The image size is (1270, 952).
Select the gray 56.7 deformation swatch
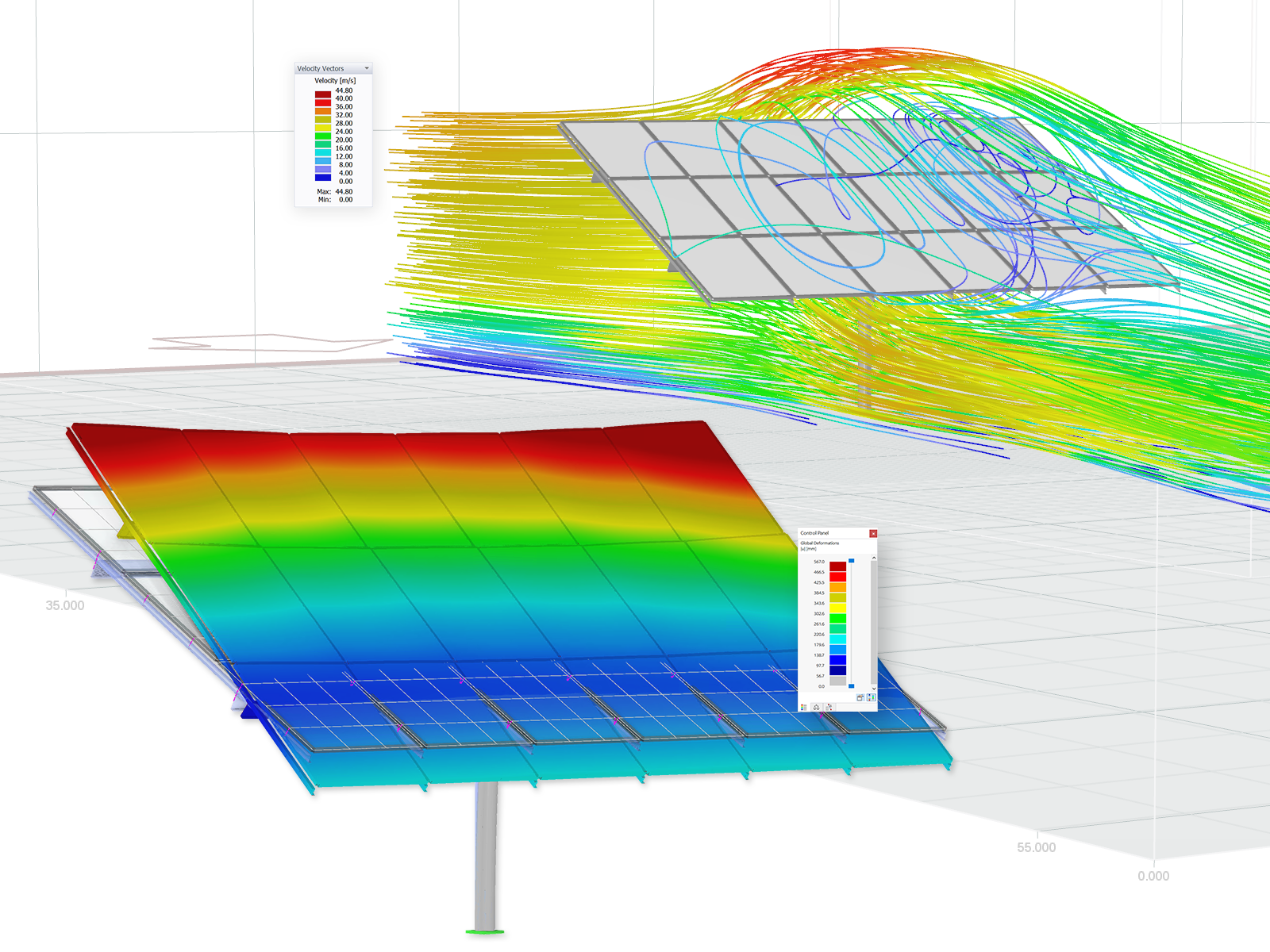click(838, 681)
